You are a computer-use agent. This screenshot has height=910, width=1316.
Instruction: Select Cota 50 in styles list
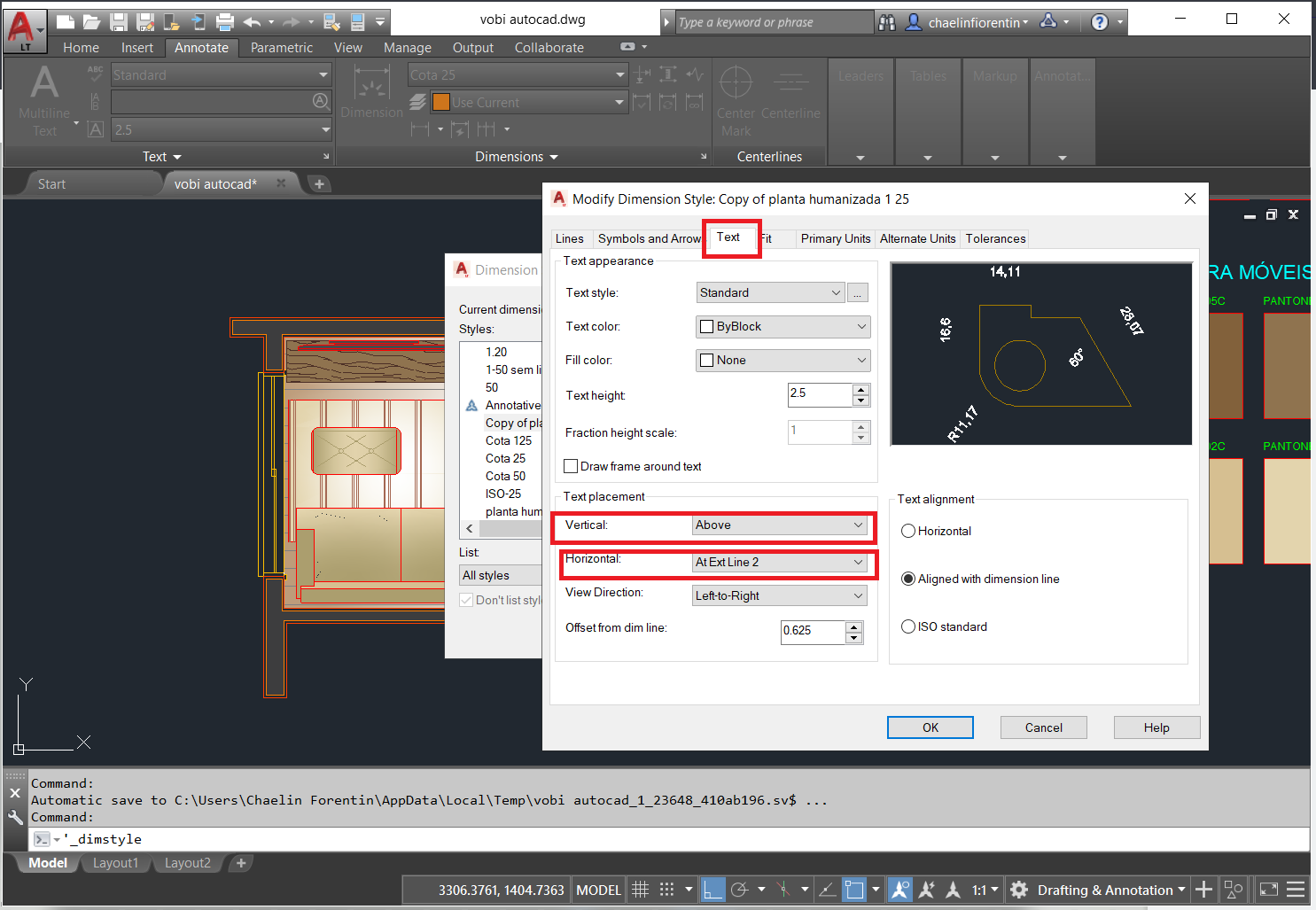(505, 476)
